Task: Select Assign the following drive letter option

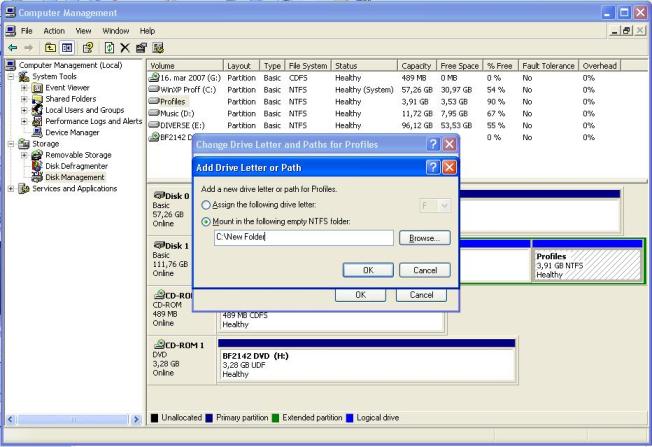Action: (x=206, y=205)
